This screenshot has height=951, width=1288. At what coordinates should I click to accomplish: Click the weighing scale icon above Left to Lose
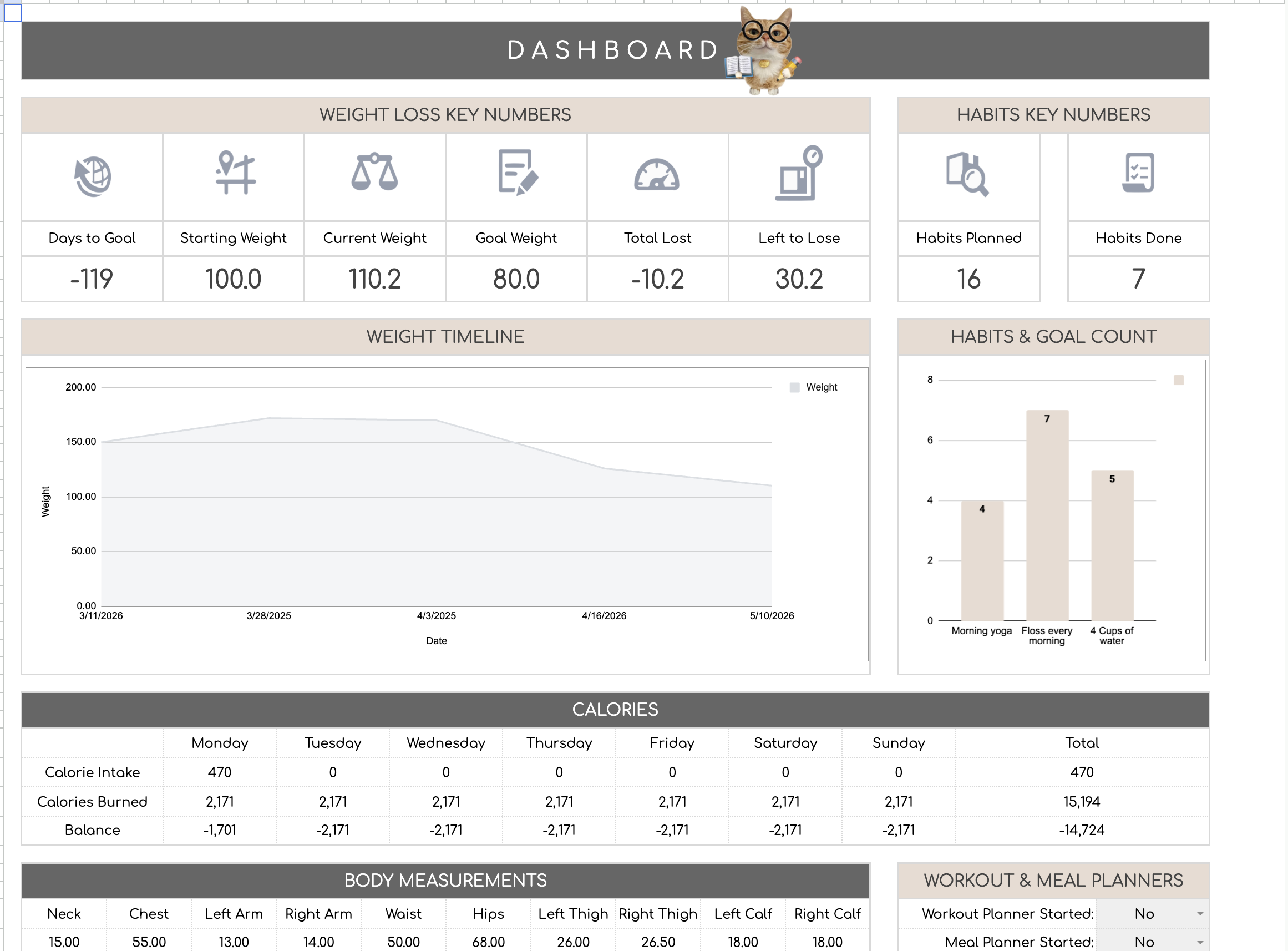click(x=799, y=173)
